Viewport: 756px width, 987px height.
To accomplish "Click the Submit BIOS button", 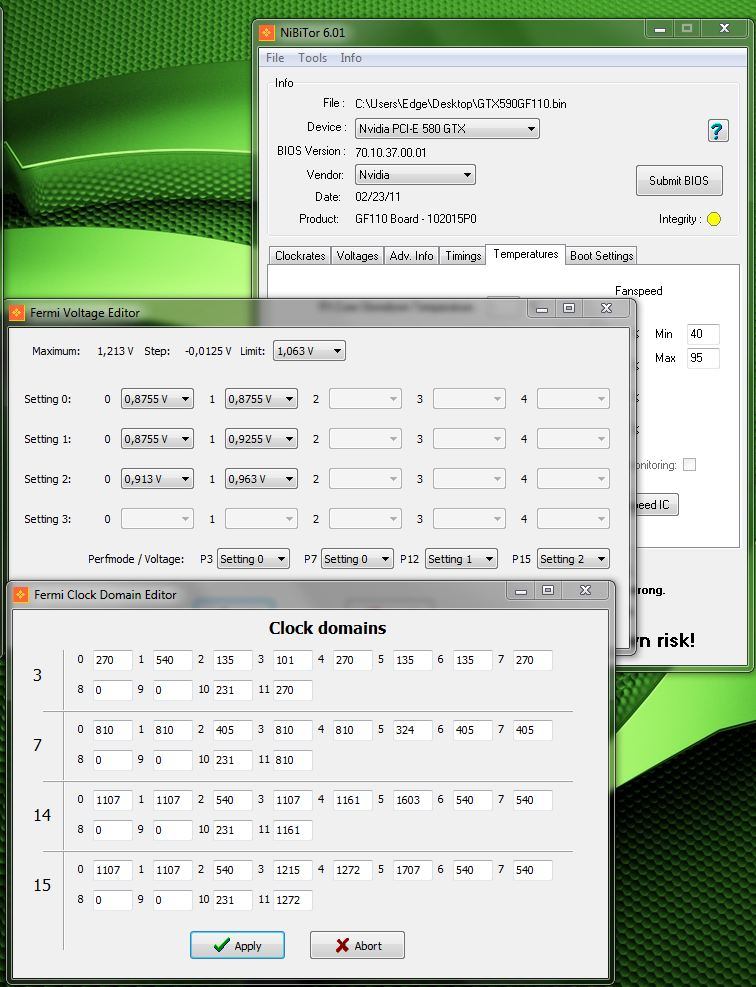I will tap(679, 181).
